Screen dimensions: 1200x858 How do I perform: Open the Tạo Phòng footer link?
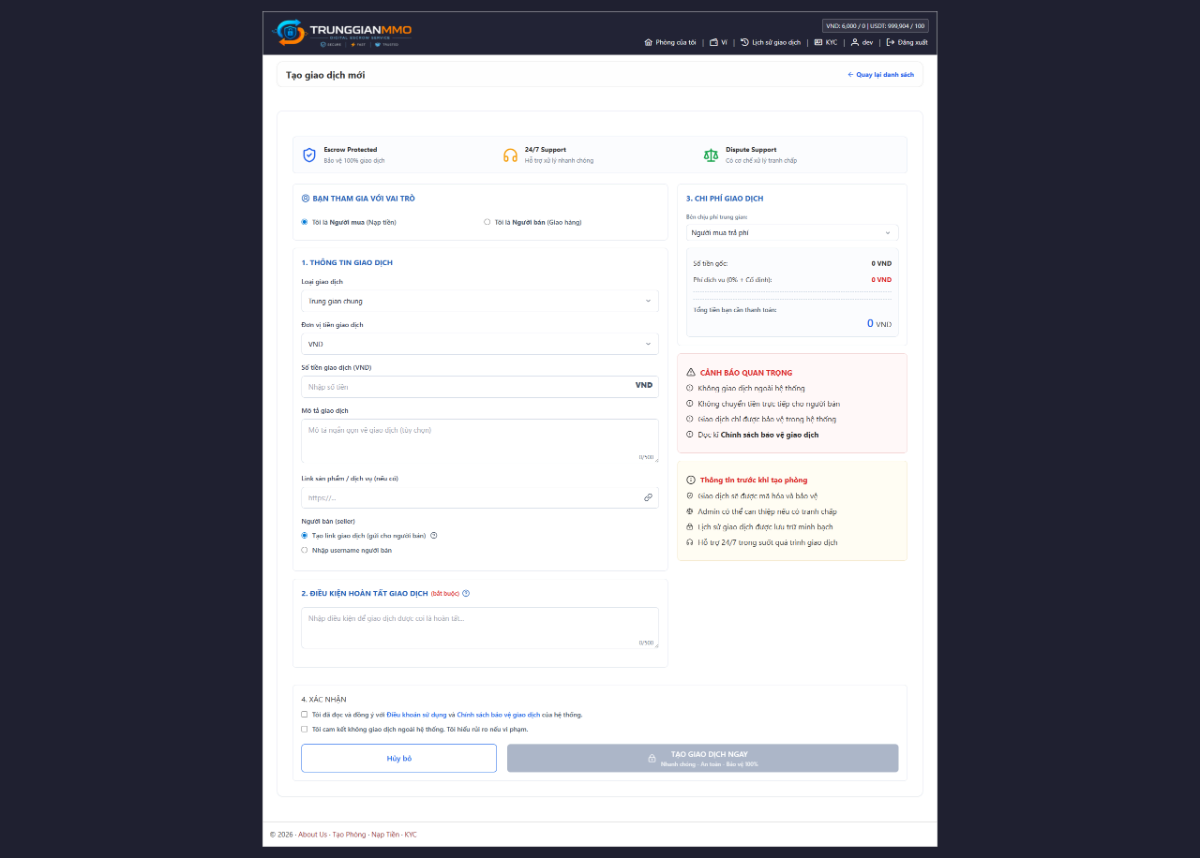tap(349, 834)
